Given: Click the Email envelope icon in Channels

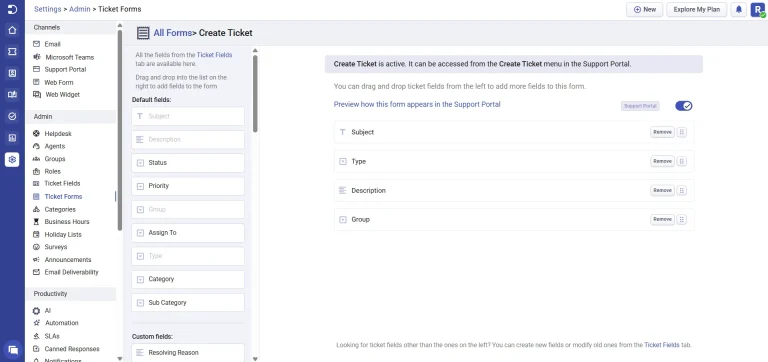Looking at the screenshot, I should pos(36,44).
